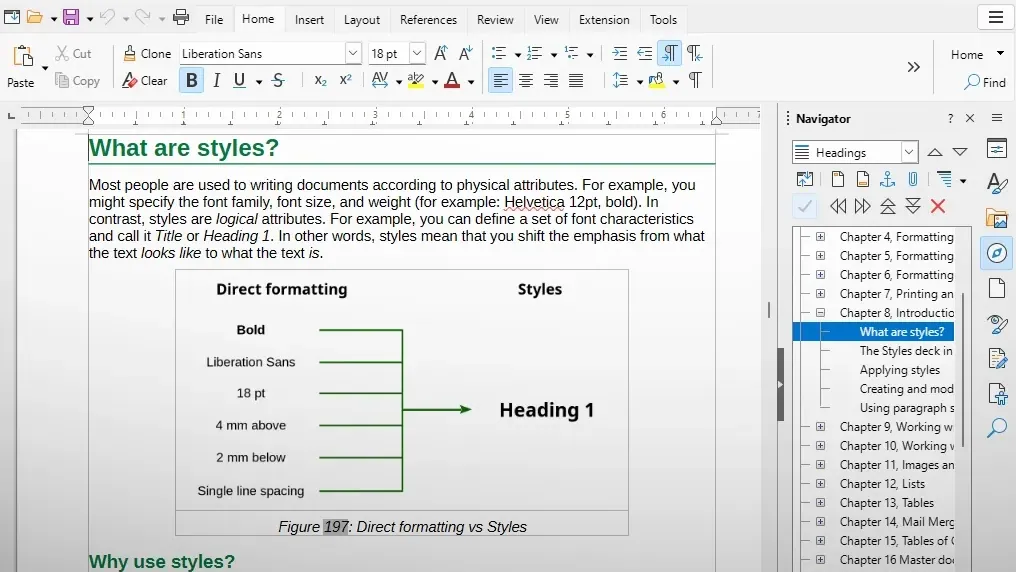Image resolution: width=1016 pixels, height=572 pixels.
Task: Open the File menu
Action: point(214,19)
